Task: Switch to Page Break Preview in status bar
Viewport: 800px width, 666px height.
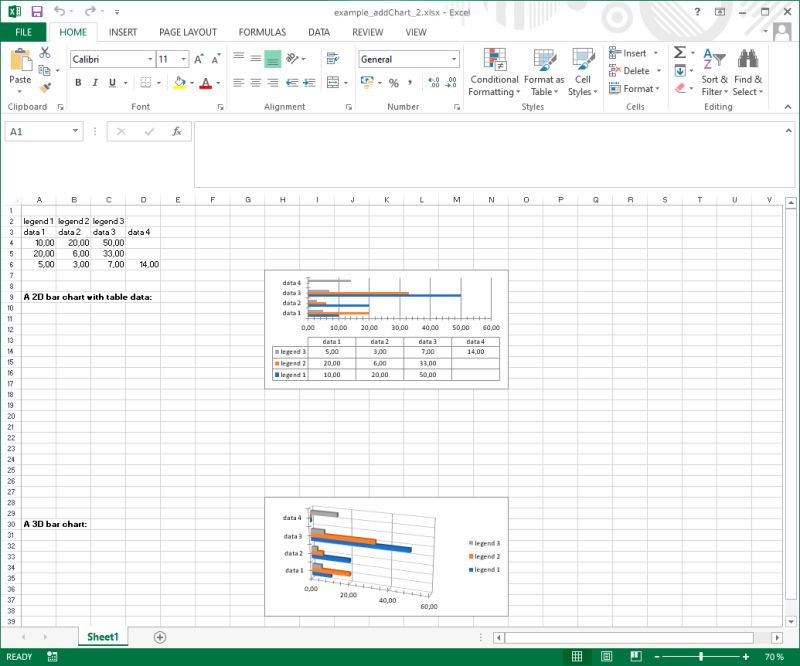Action: [x=636, y=656]
